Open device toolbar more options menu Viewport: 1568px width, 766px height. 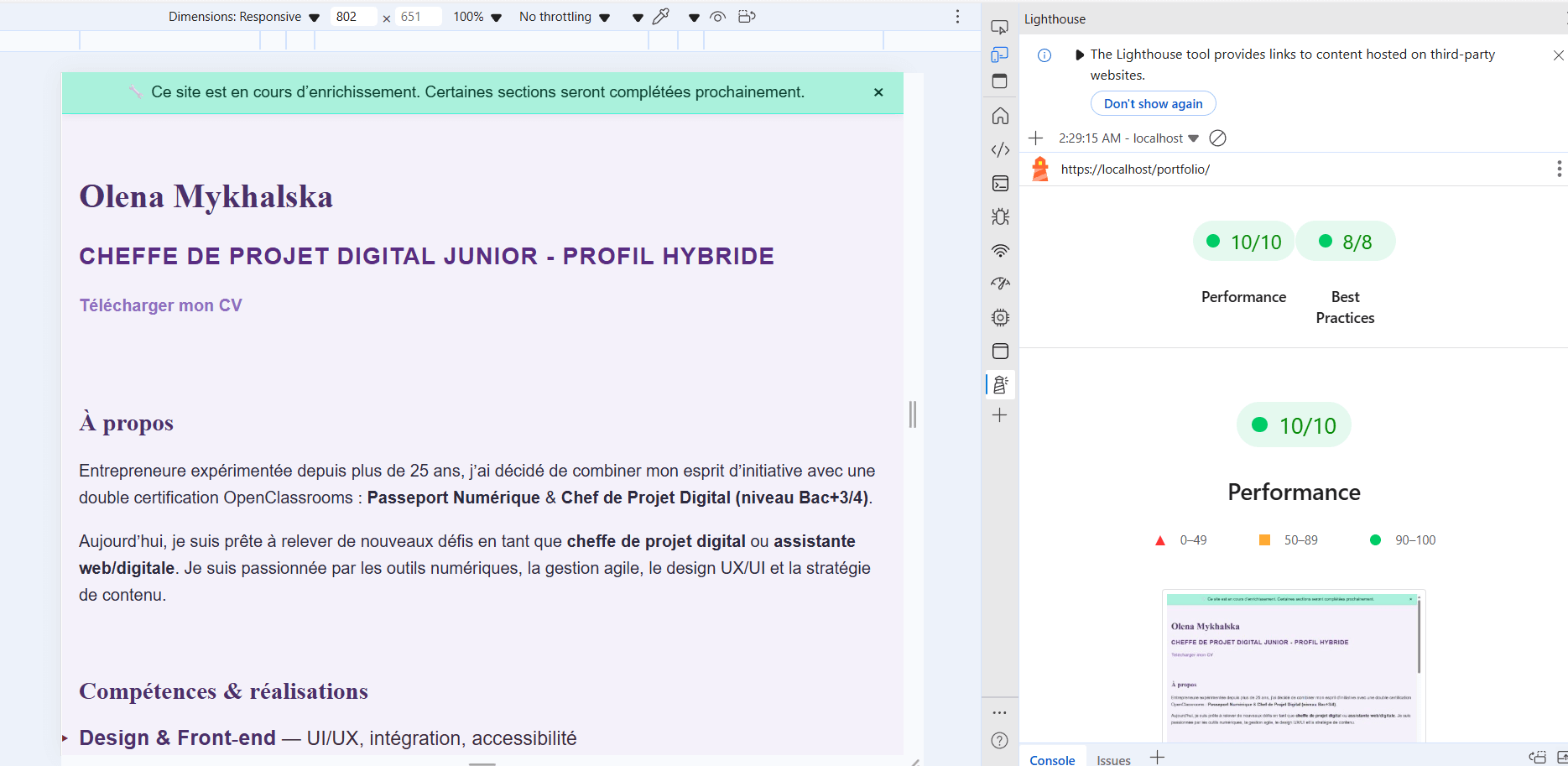957,16
